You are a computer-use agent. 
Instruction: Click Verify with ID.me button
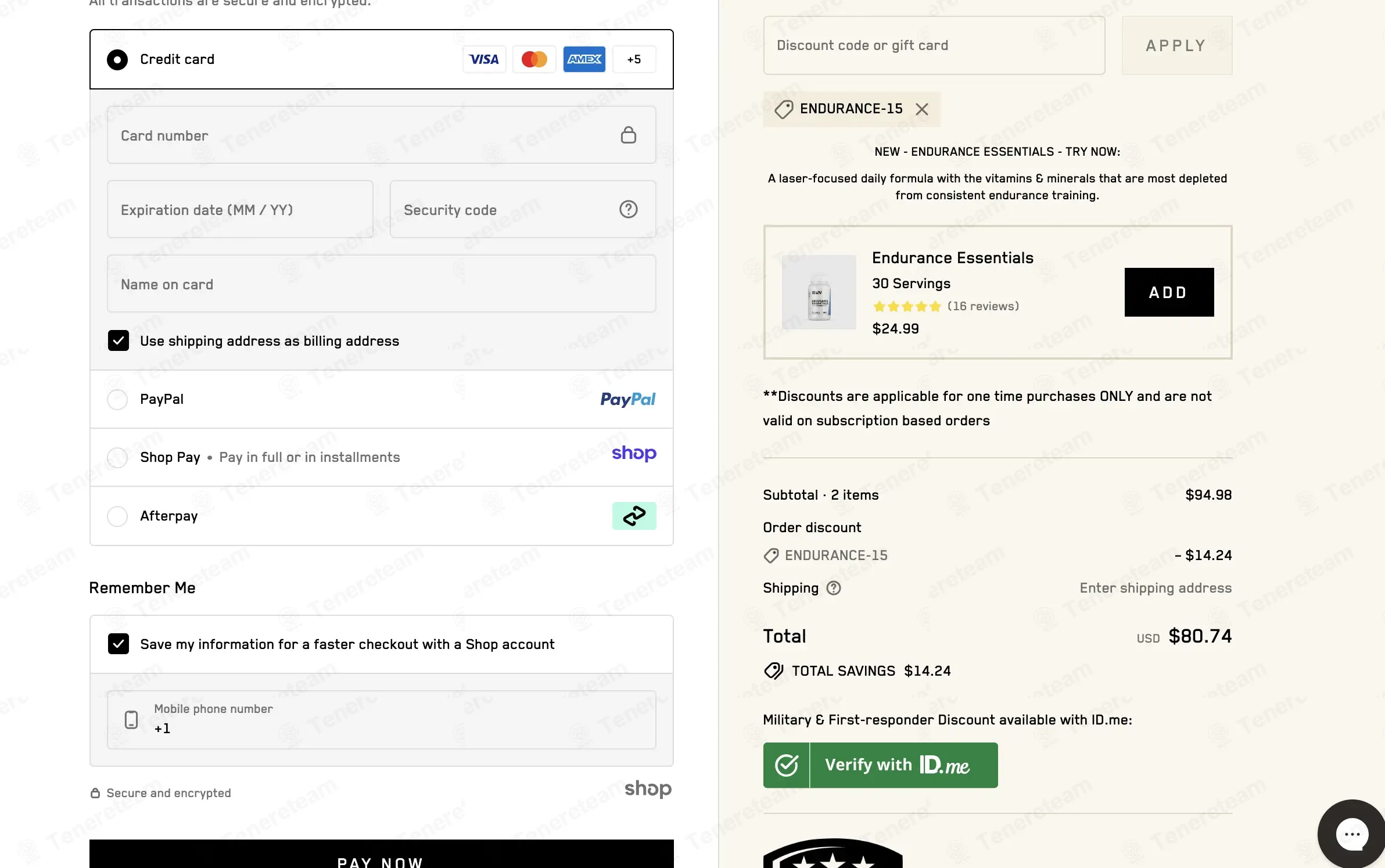point(880,765)
